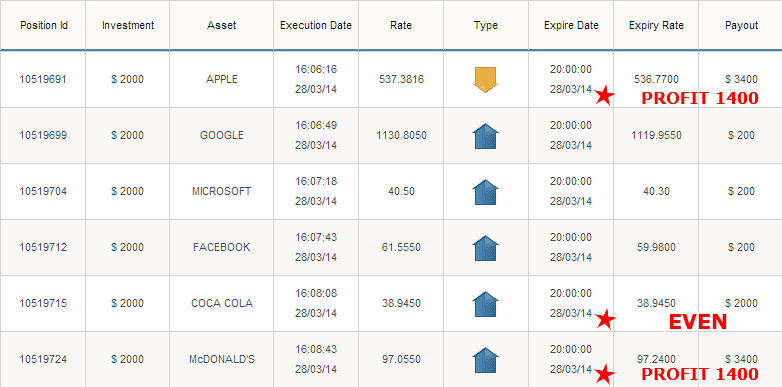Click the red star in McDONALD'S row
The width and height of the screenshot is (782, 387).
[x=605, y=374]
